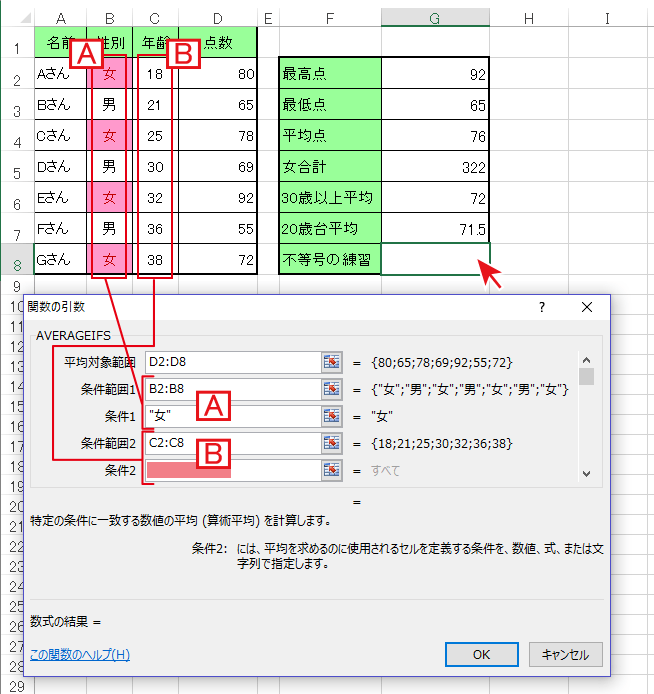Click label cell 女合計
Viewport: 654px width, 694px height.
[330, 166]
